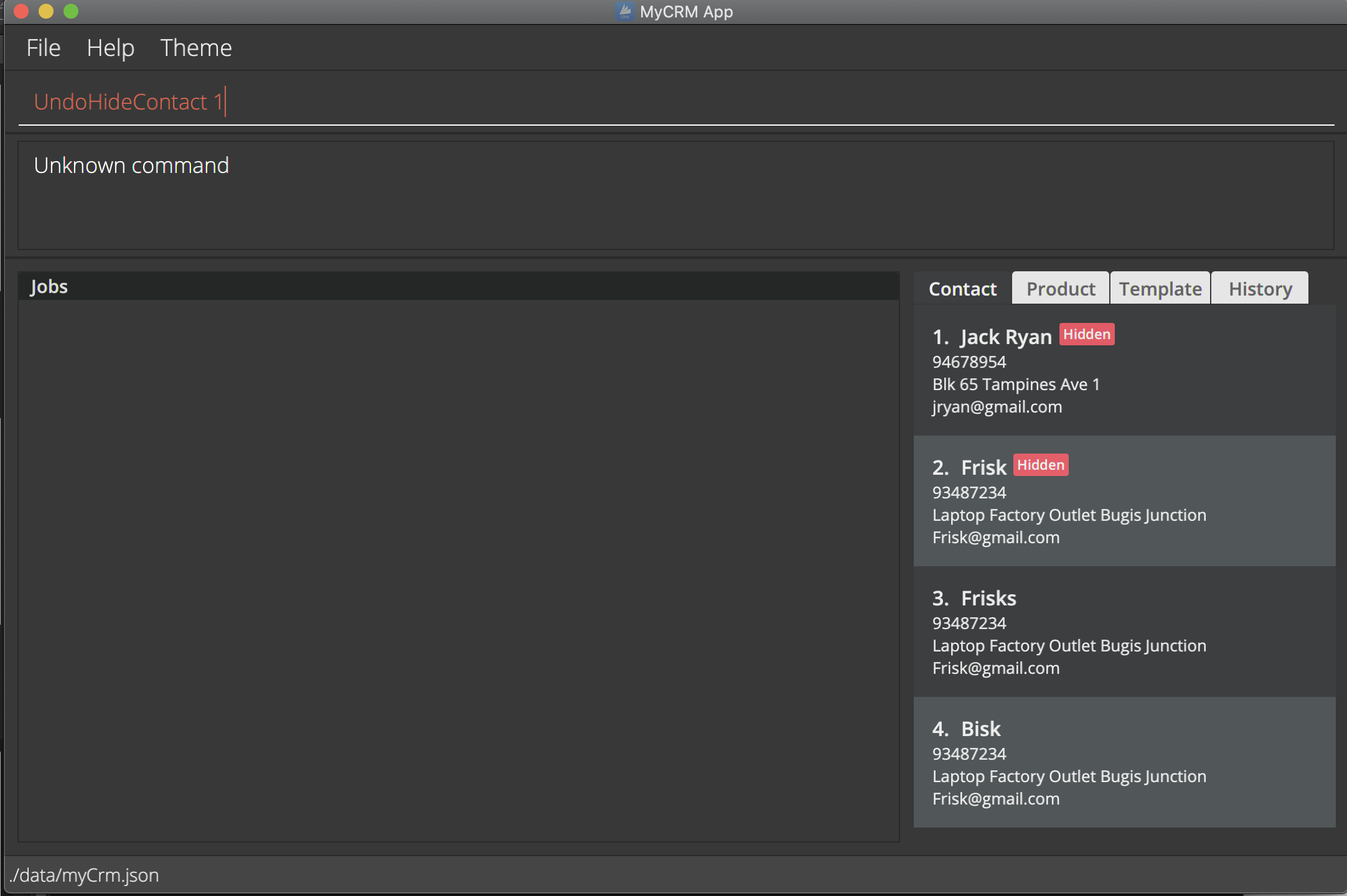The height and width of the screenshot is (896, 1347).
Task: Click the Jobs panel header
Action: coord(459,286)
